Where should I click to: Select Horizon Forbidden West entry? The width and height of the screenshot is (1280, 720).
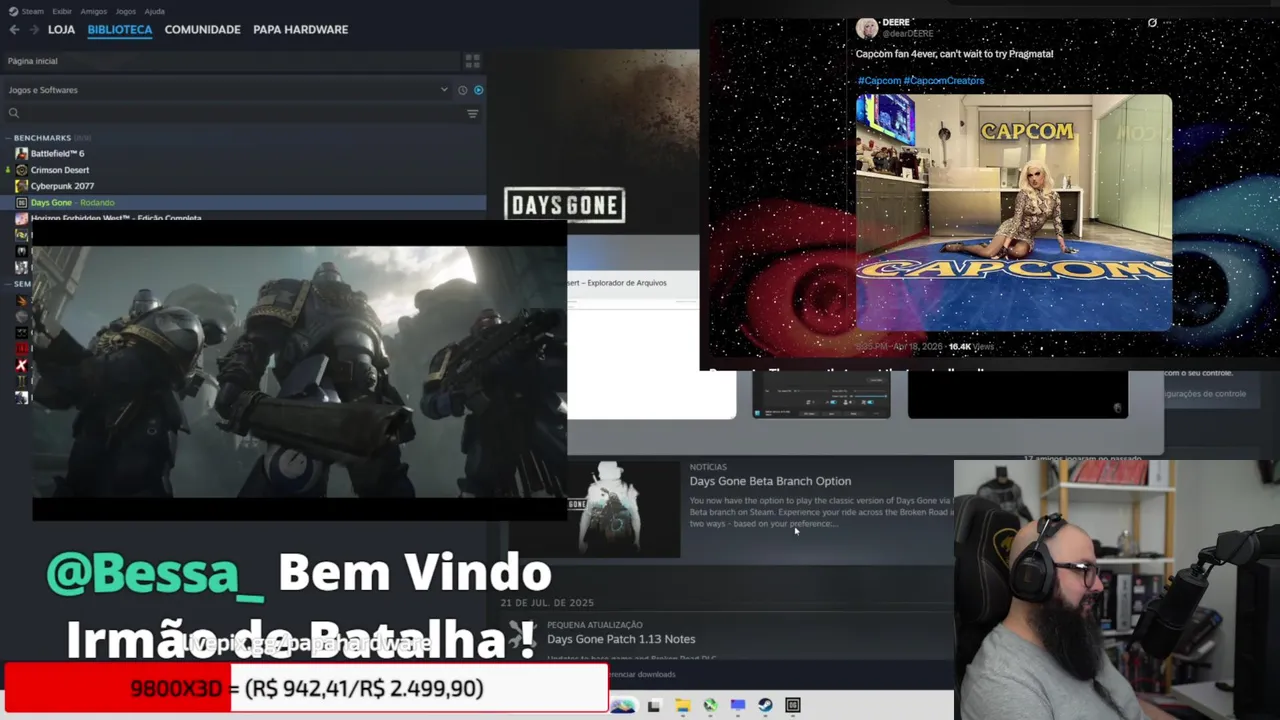[116, 218]
